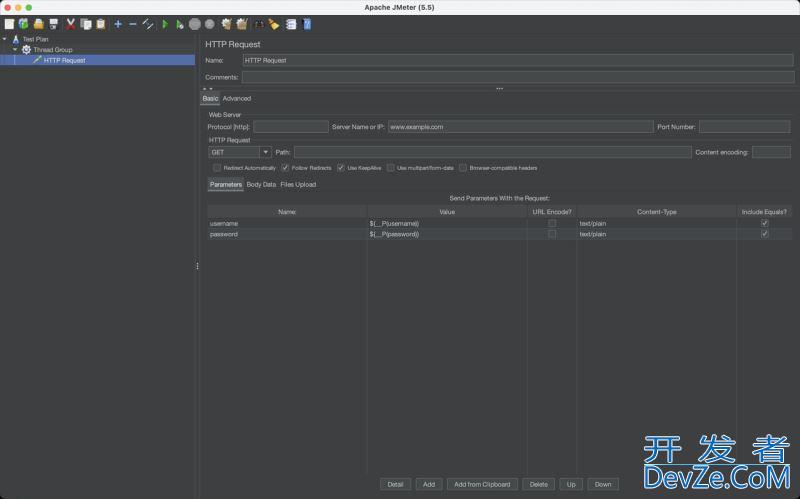Click the HTTP Request pipette icon in tree

click(37, 60)
